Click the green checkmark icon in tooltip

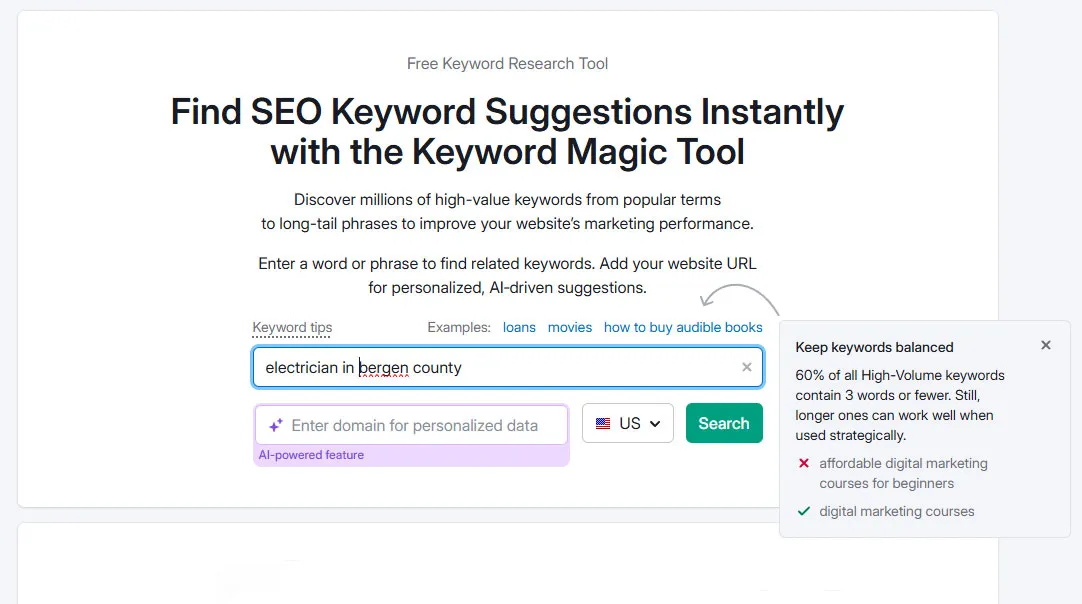click(804, 511)
